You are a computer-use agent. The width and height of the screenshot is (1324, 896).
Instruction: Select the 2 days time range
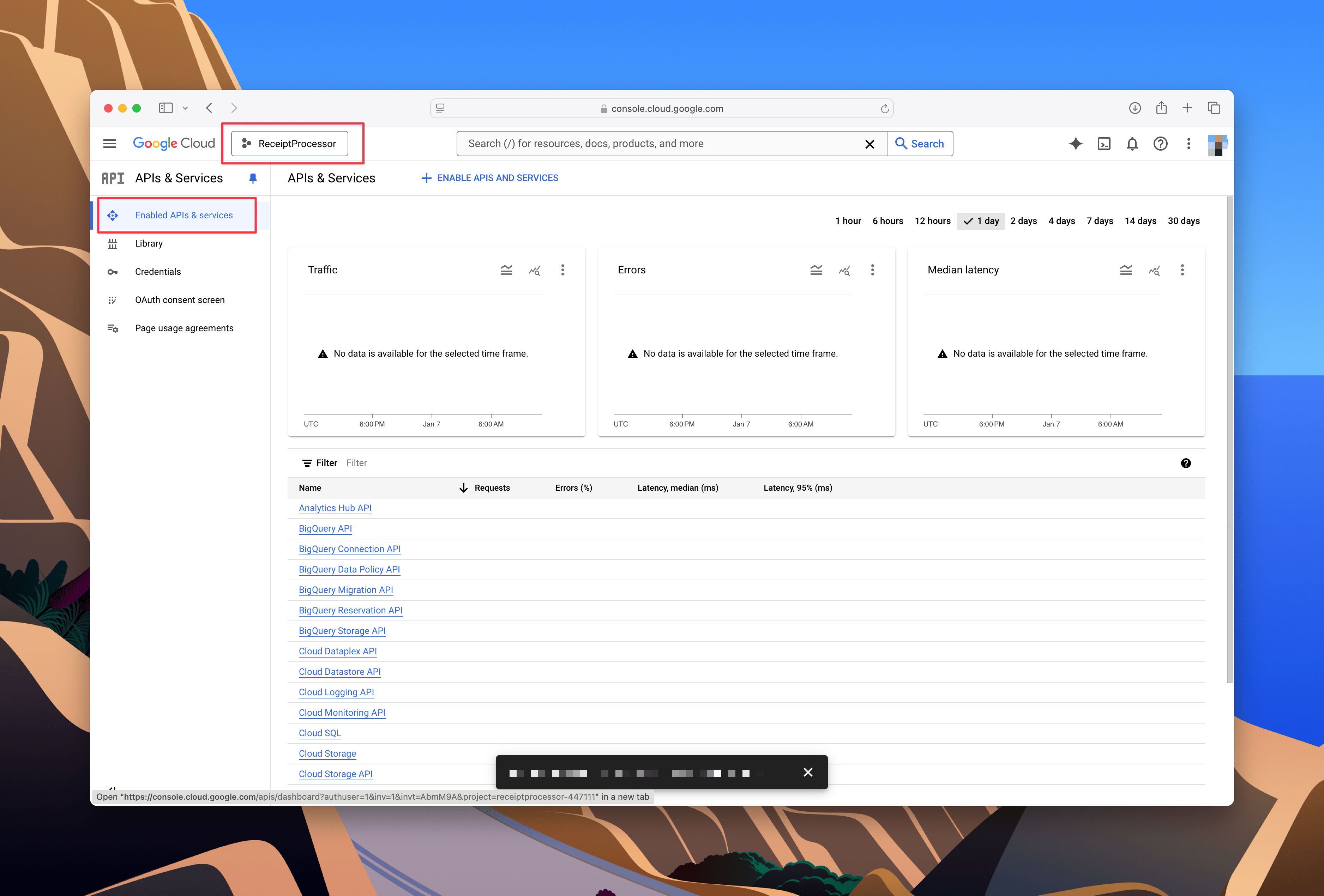pyautogui.click(x=1024, y=221)
